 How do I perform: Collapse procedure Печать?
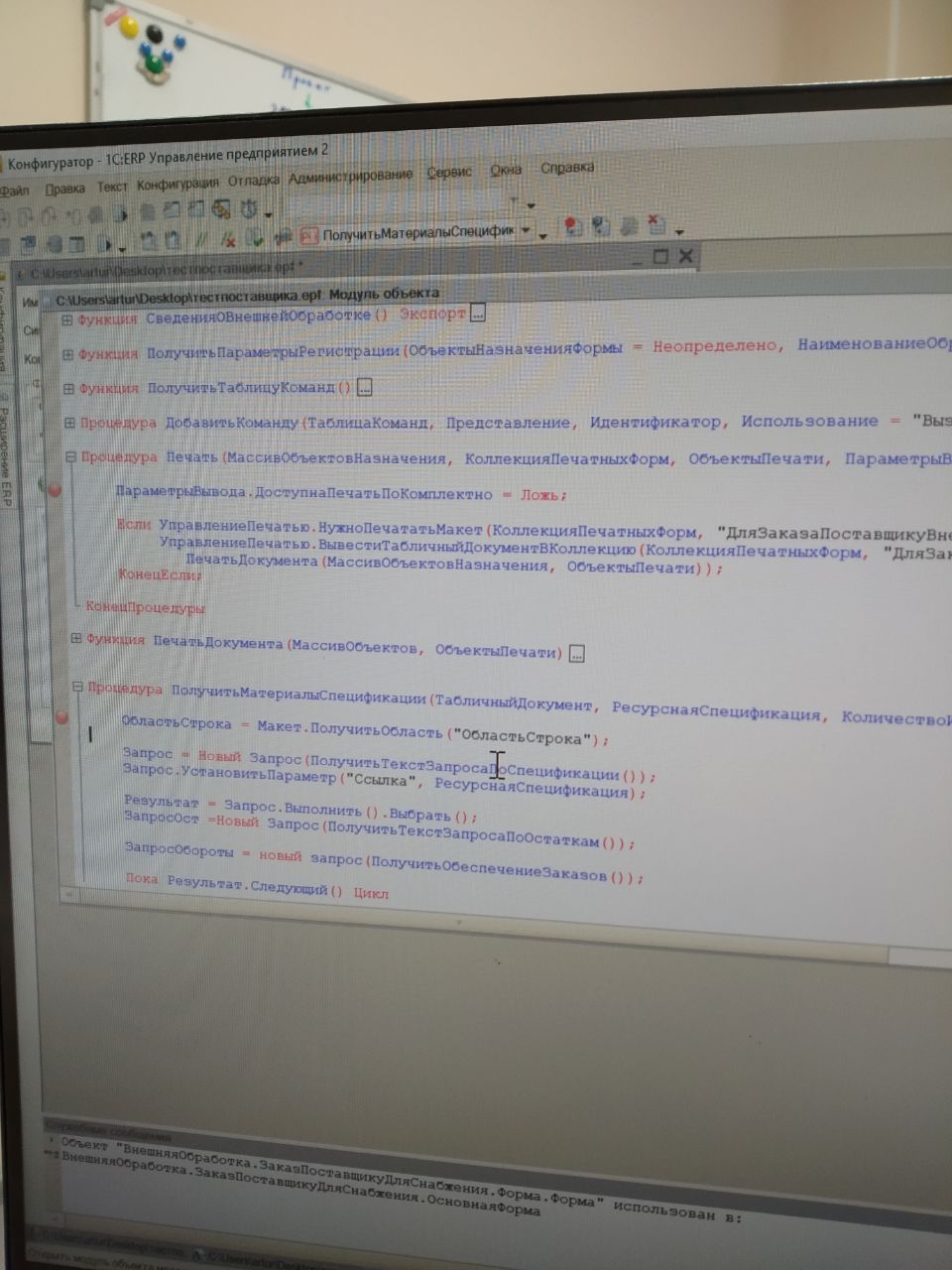pyautogui.click(x=70, y=457)
